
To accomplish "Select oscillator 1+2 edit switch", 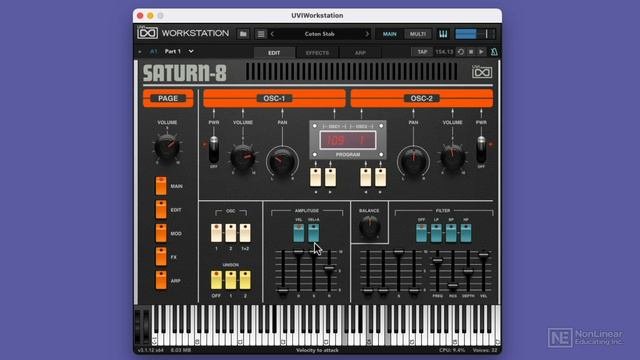I will coord(245,233).
